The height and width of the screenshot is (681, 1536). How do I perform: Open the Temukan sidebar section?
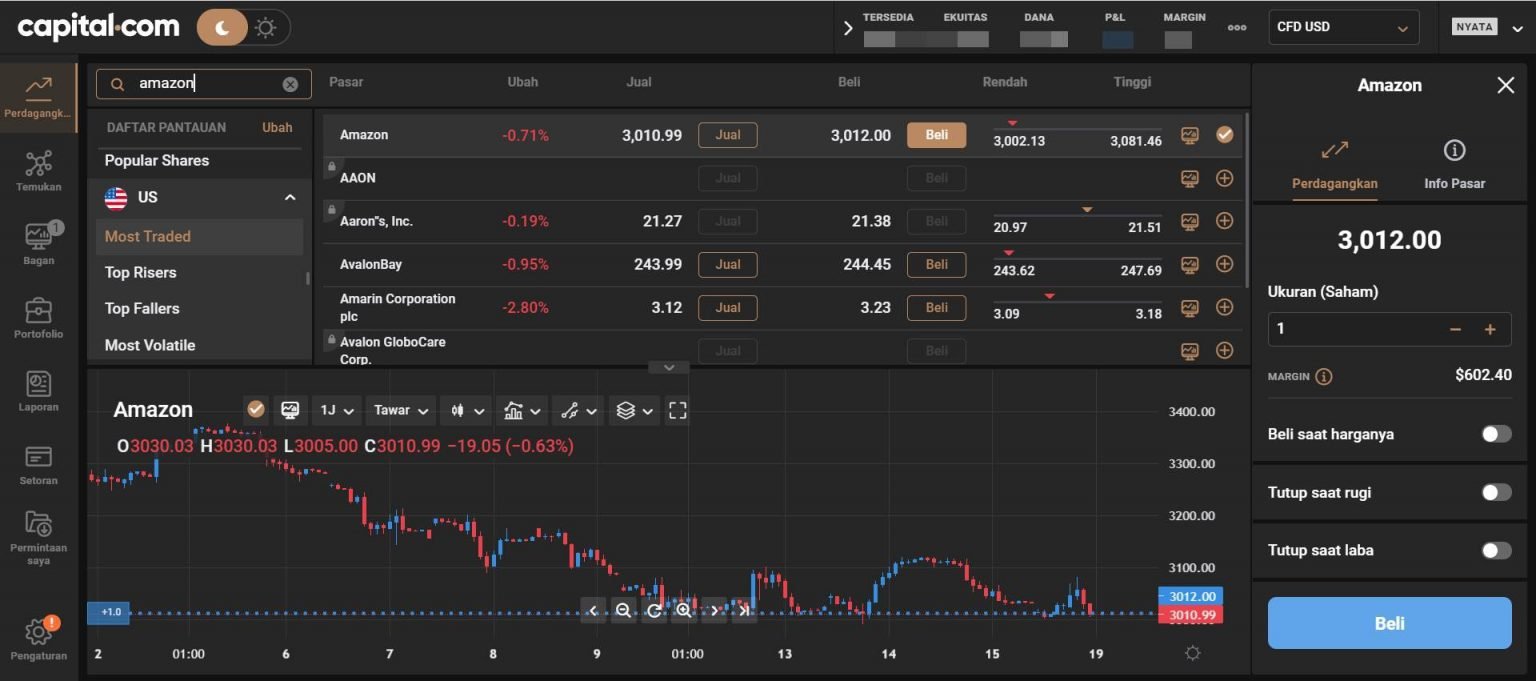(38, 170)
